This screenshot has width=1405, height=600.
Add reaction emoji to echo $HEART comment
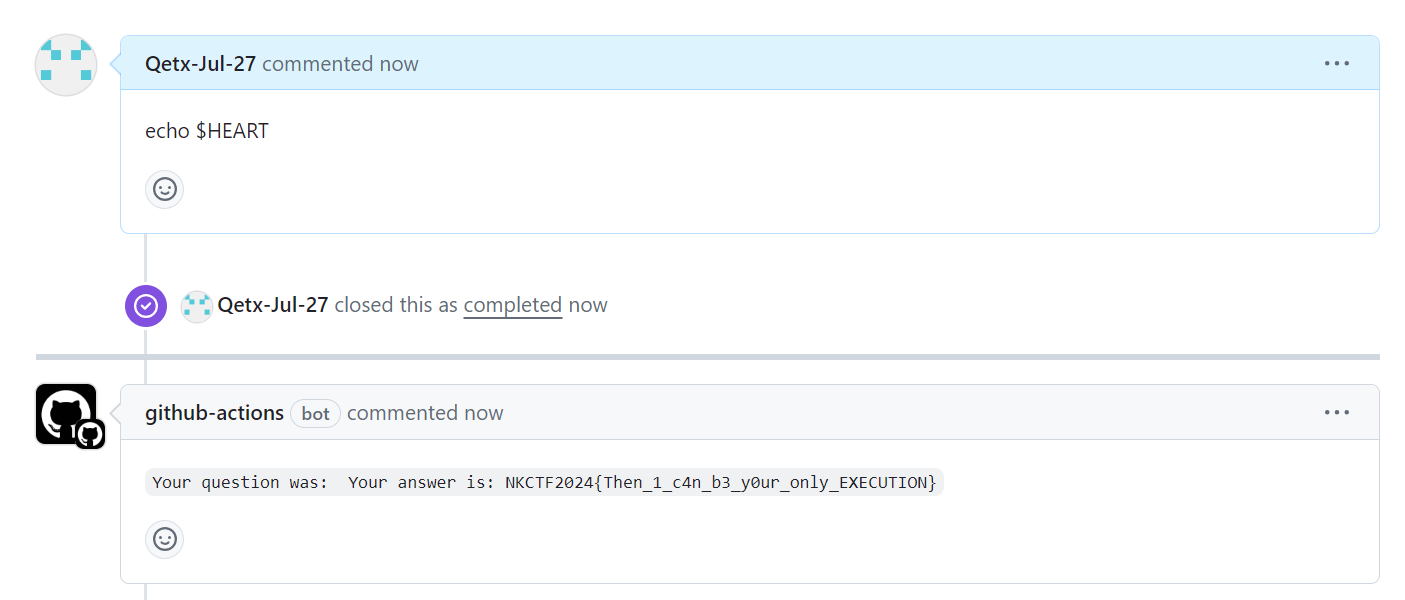[165, 189]
